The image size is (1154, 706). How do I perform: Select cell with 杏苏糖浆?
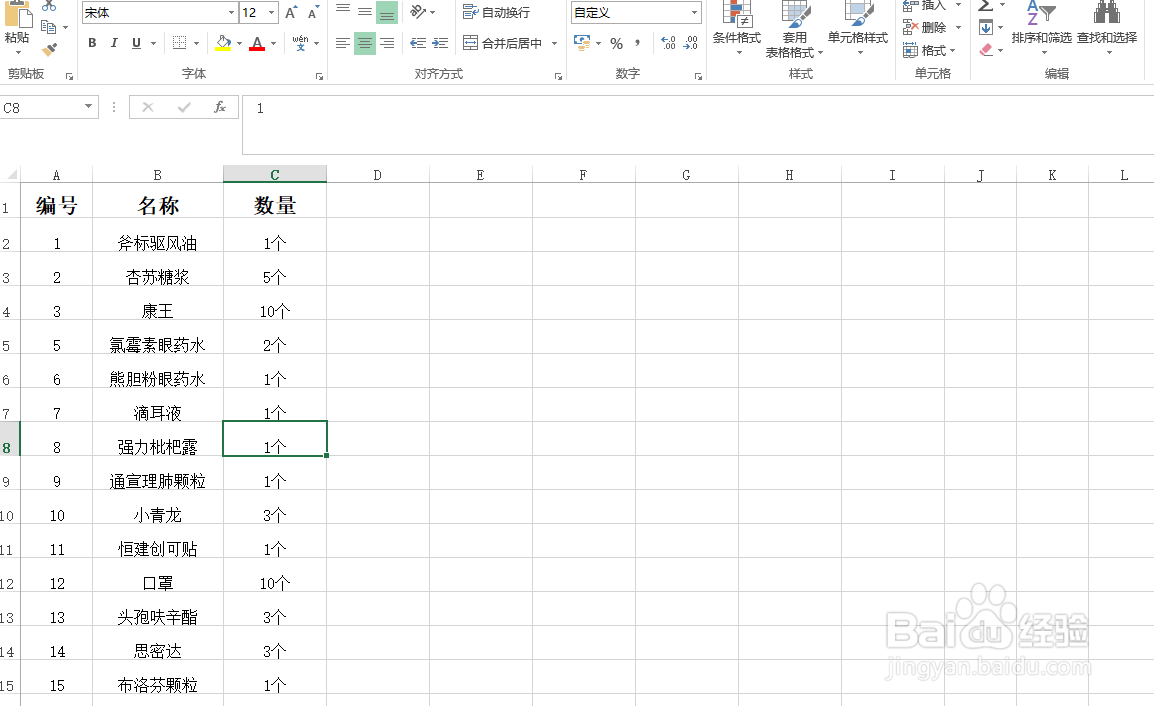pos(157,269)
